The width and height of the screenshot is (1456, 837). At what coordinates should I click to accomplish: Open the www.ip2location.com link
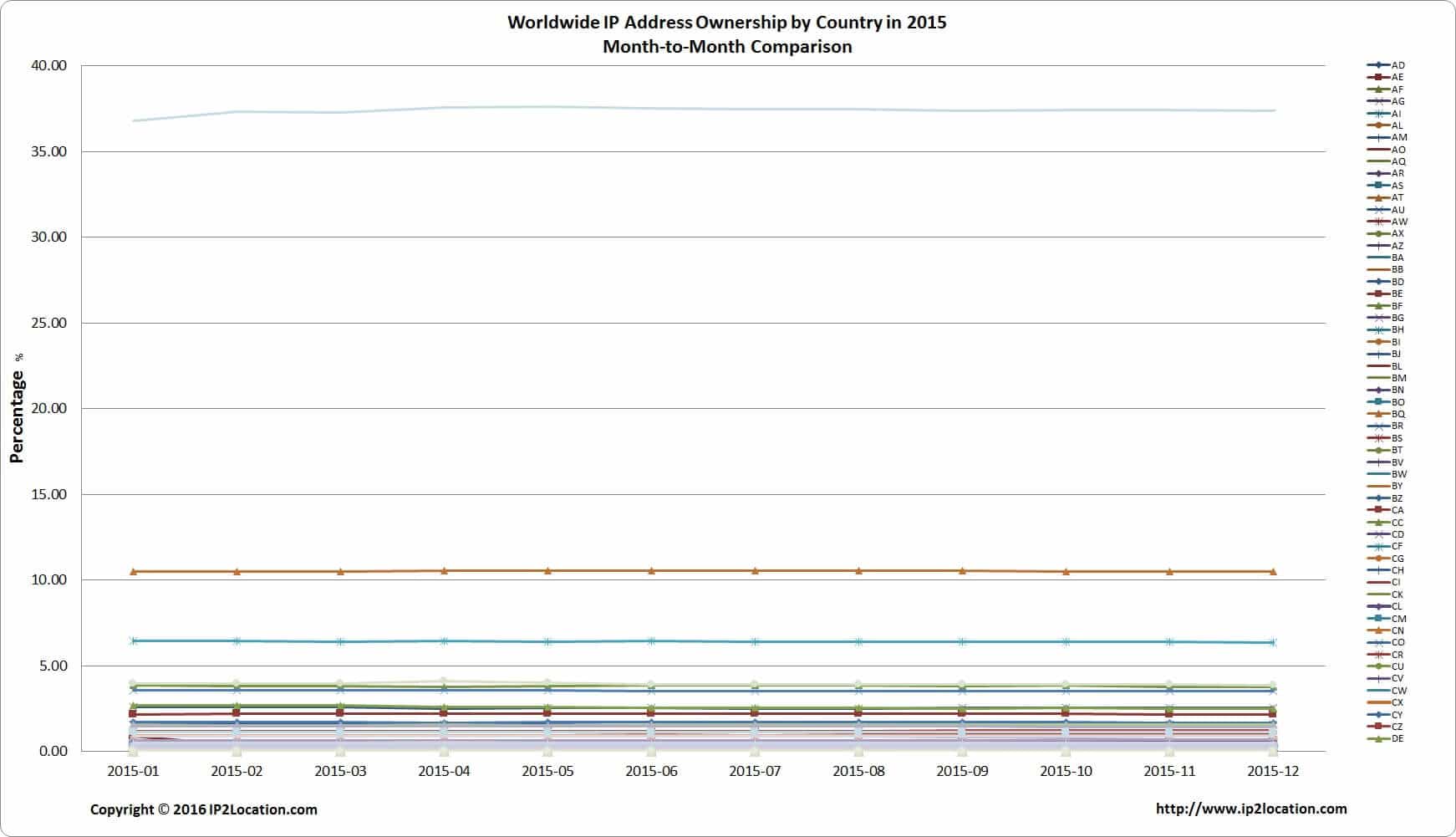click(x=1250, y=809)
